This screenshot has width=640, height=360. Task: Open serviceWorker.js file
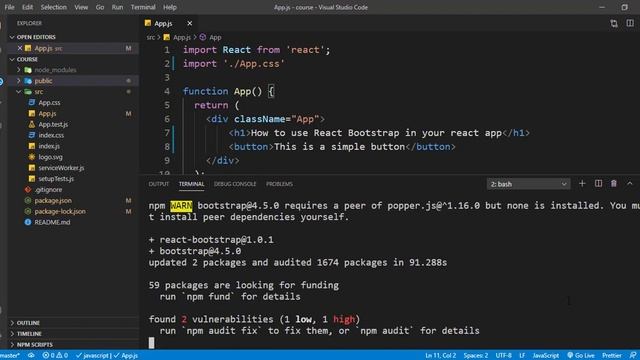[61, 168]
